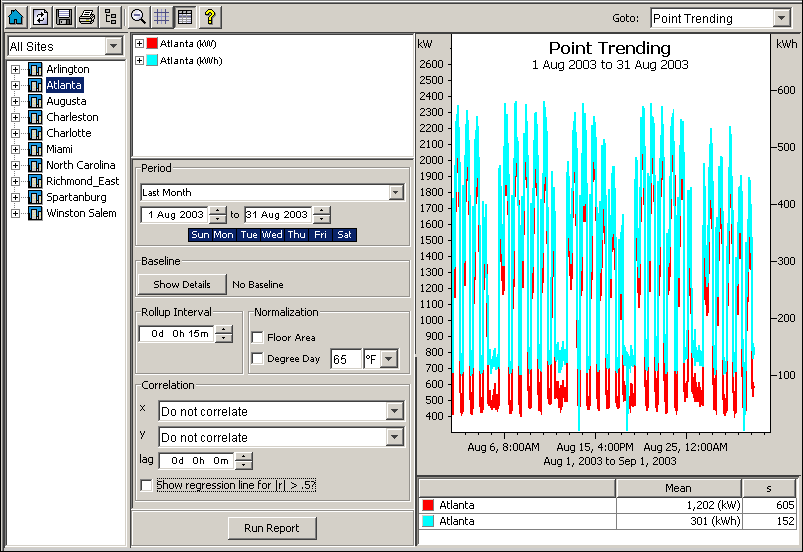
Task: Check the Show regression line option
Action: (147, 486)
